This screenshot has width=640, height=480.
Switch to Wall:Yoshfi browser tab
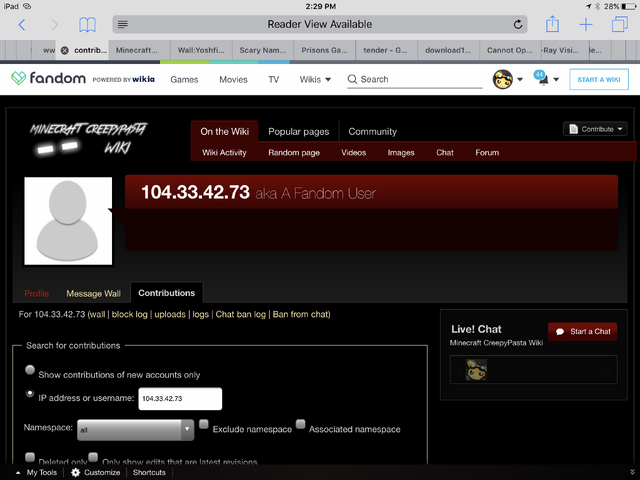pos(201,50)
